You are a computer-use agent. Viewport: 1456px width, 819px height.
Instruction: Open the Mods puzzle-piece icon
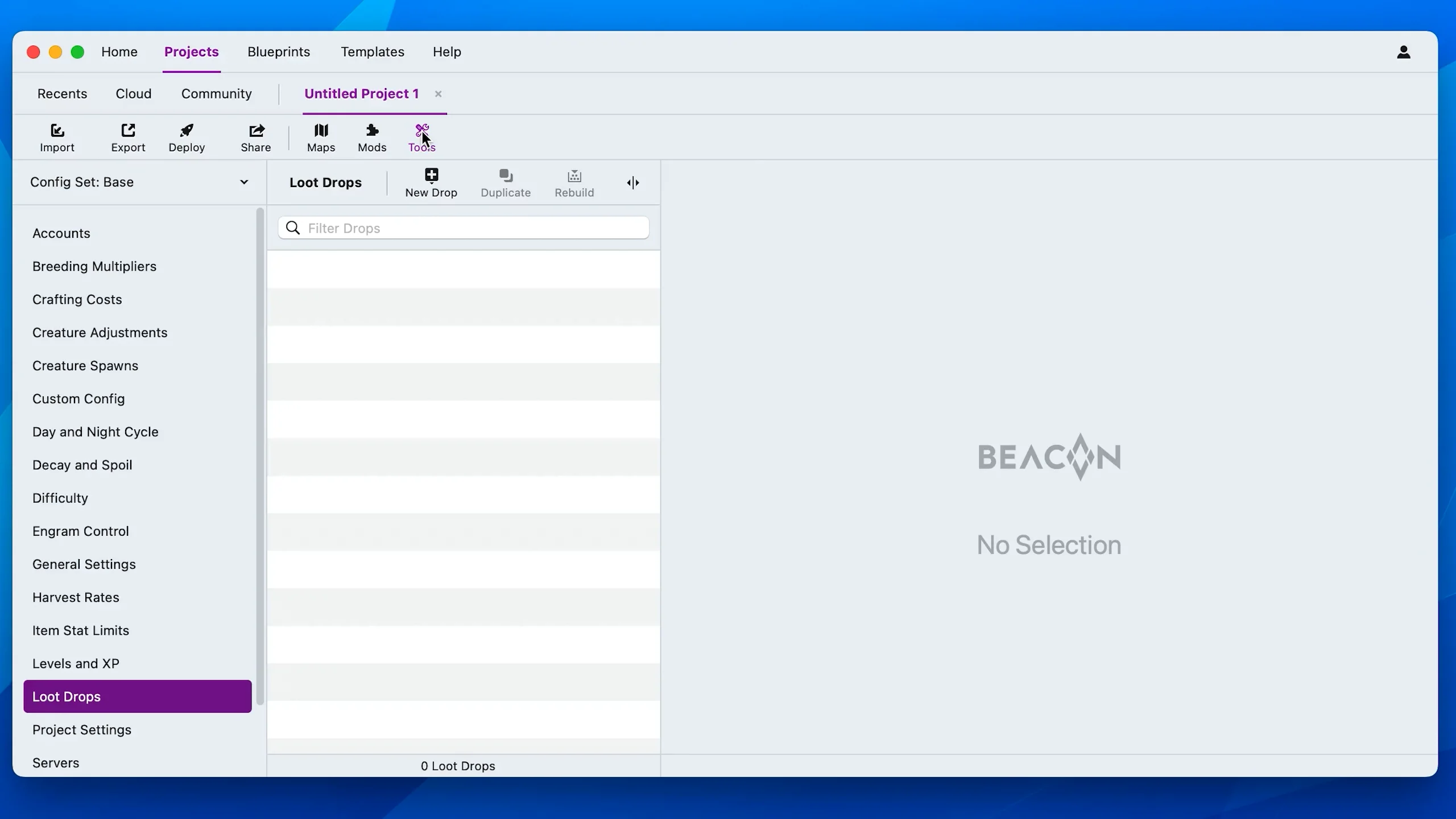(x=372, y=131)
